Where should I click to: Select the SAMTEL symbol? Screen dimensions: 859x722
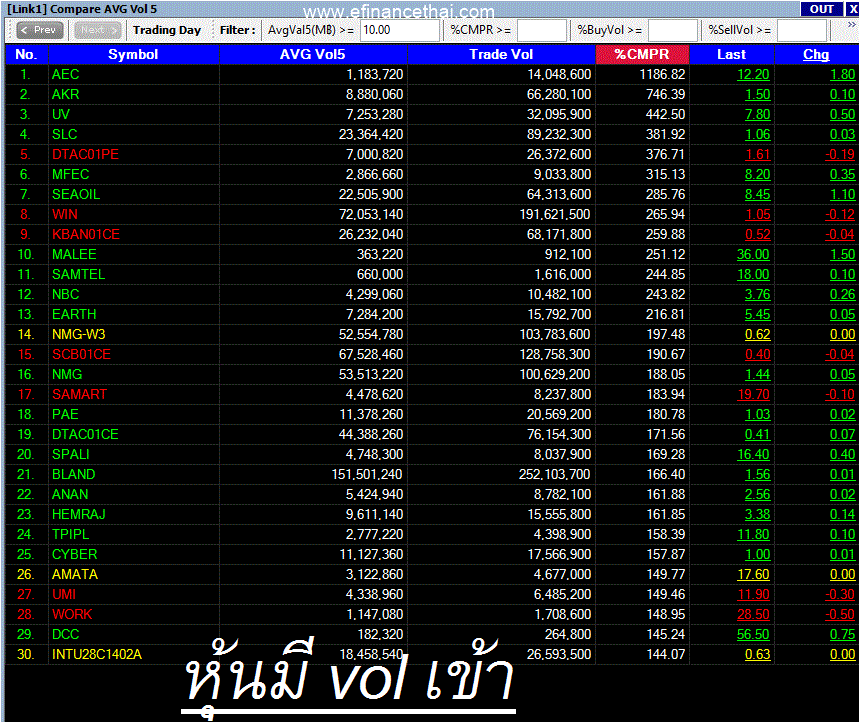click(x=78, y=274)
